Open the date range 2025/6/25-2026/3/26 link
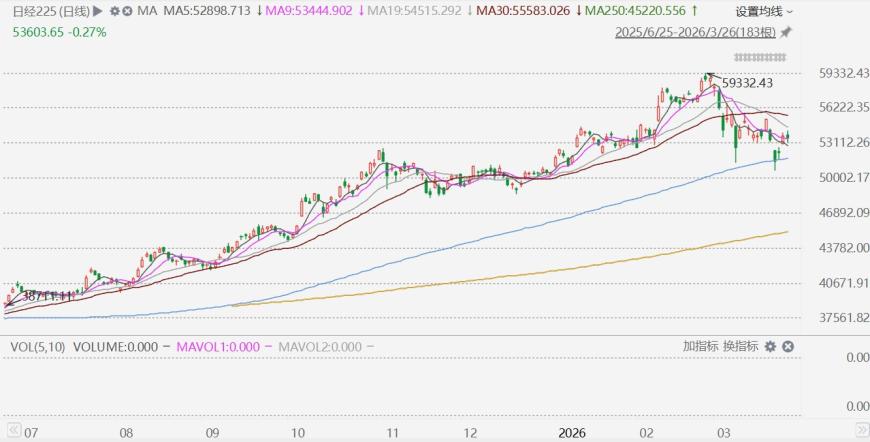 (x=695, y=32)
